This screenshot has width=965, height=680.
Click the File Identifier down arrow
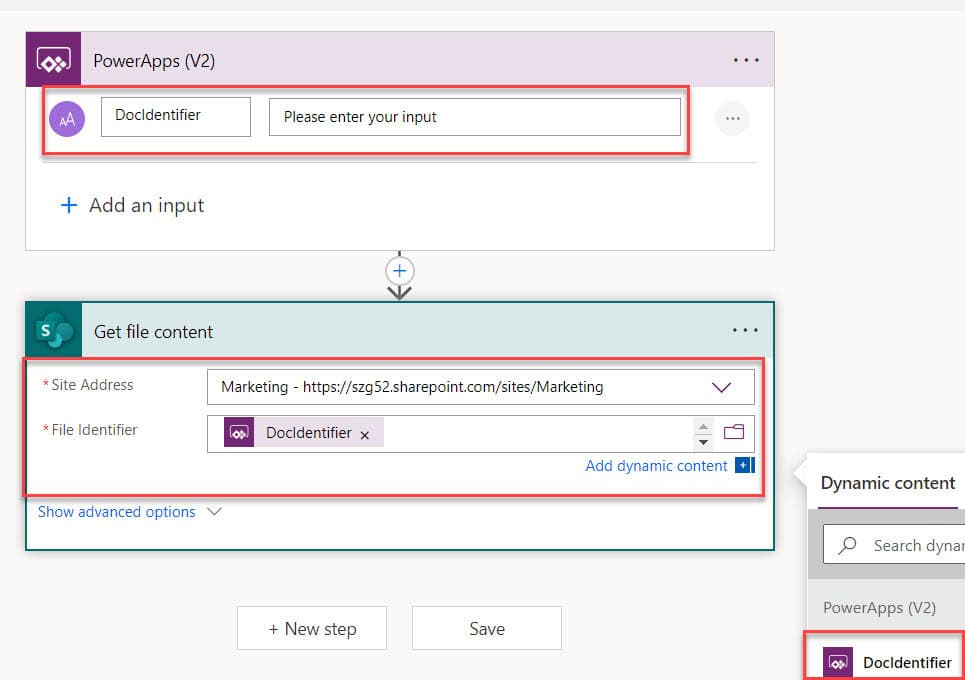coord(703,442)
